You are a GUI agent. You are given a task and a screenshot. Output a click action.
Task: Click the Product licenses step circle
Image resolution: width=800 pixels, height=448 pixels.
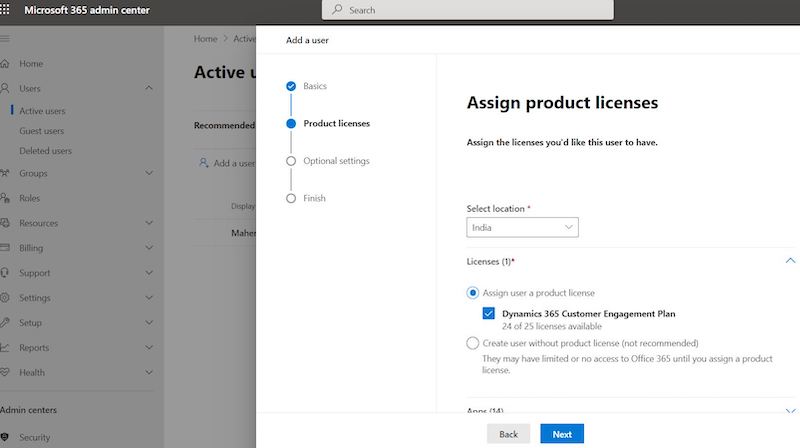[291, 123]
